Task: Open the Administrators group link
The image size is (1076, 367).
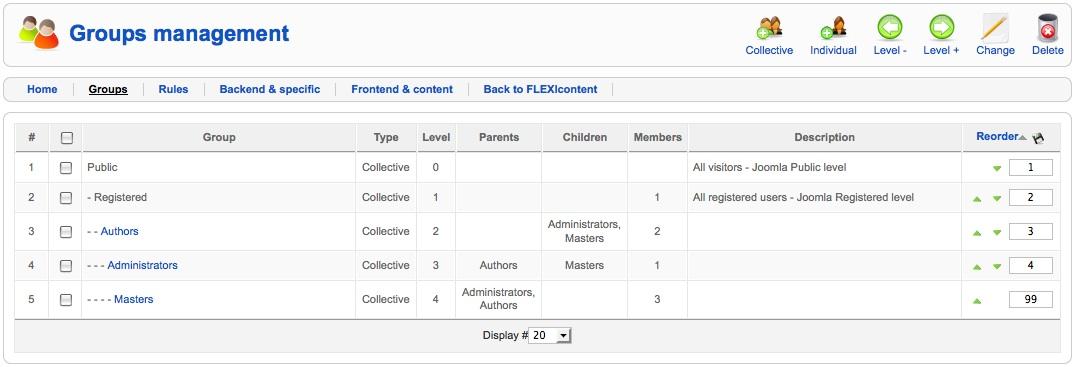Action: pos(142,265)
